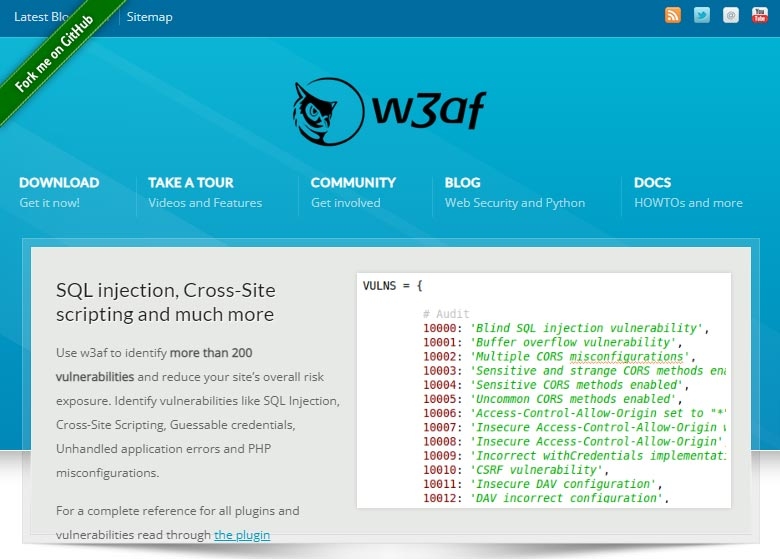The height and width of the screenshot is (559, 780).
Task: Click the 'SQL injection, Cross-Site scripting' heading
Action: click(x=165, y=302)
